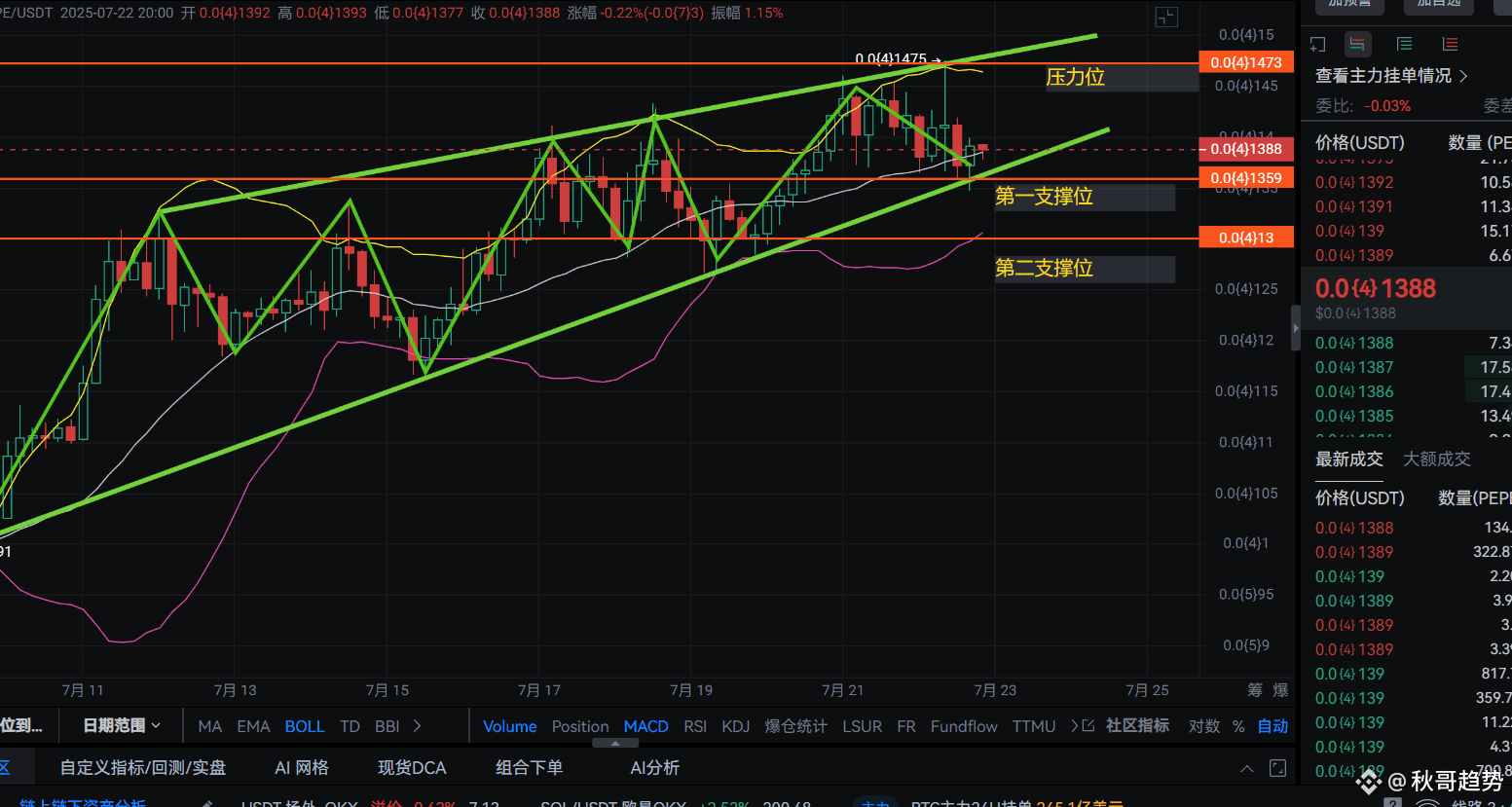This screenshot has width=1512, height=807.
Task: Toggle the BOLL indicator off
Action: tap(305, 726)
